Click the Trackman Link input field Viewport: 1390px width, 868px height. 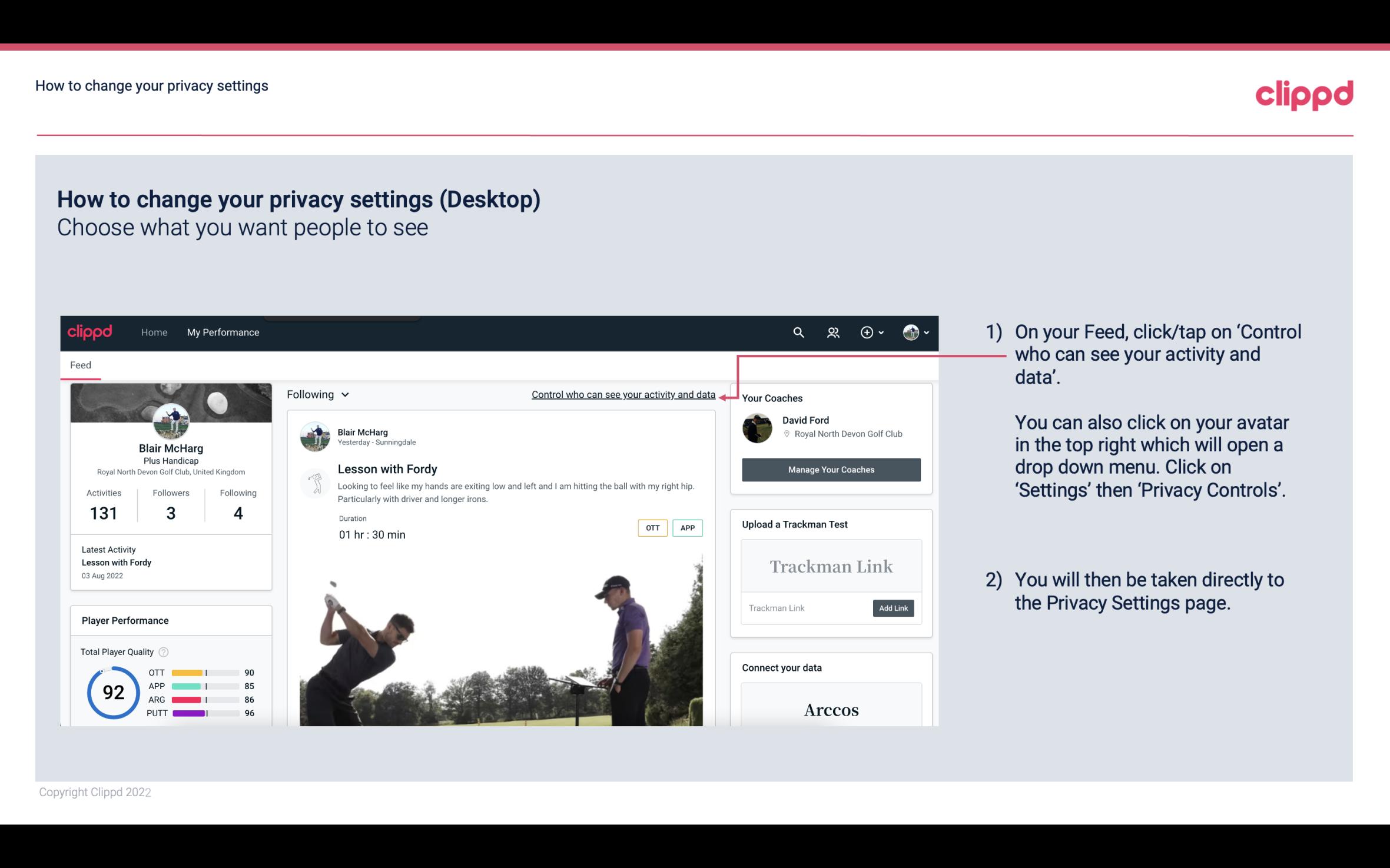(x=807, y=608)
